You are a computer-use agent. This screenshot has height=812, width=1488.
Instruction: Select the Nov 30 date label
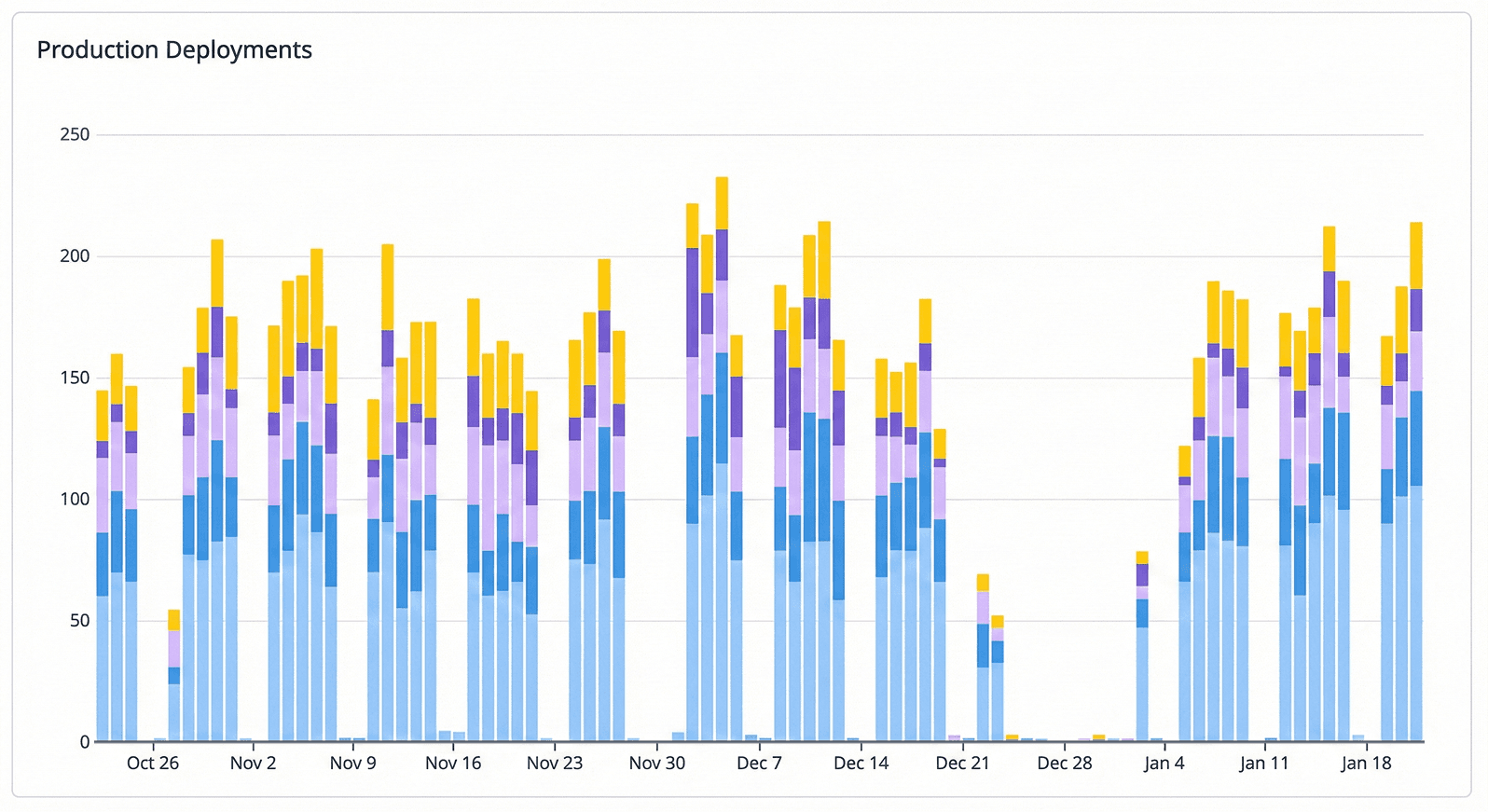(x=657, y=764)
